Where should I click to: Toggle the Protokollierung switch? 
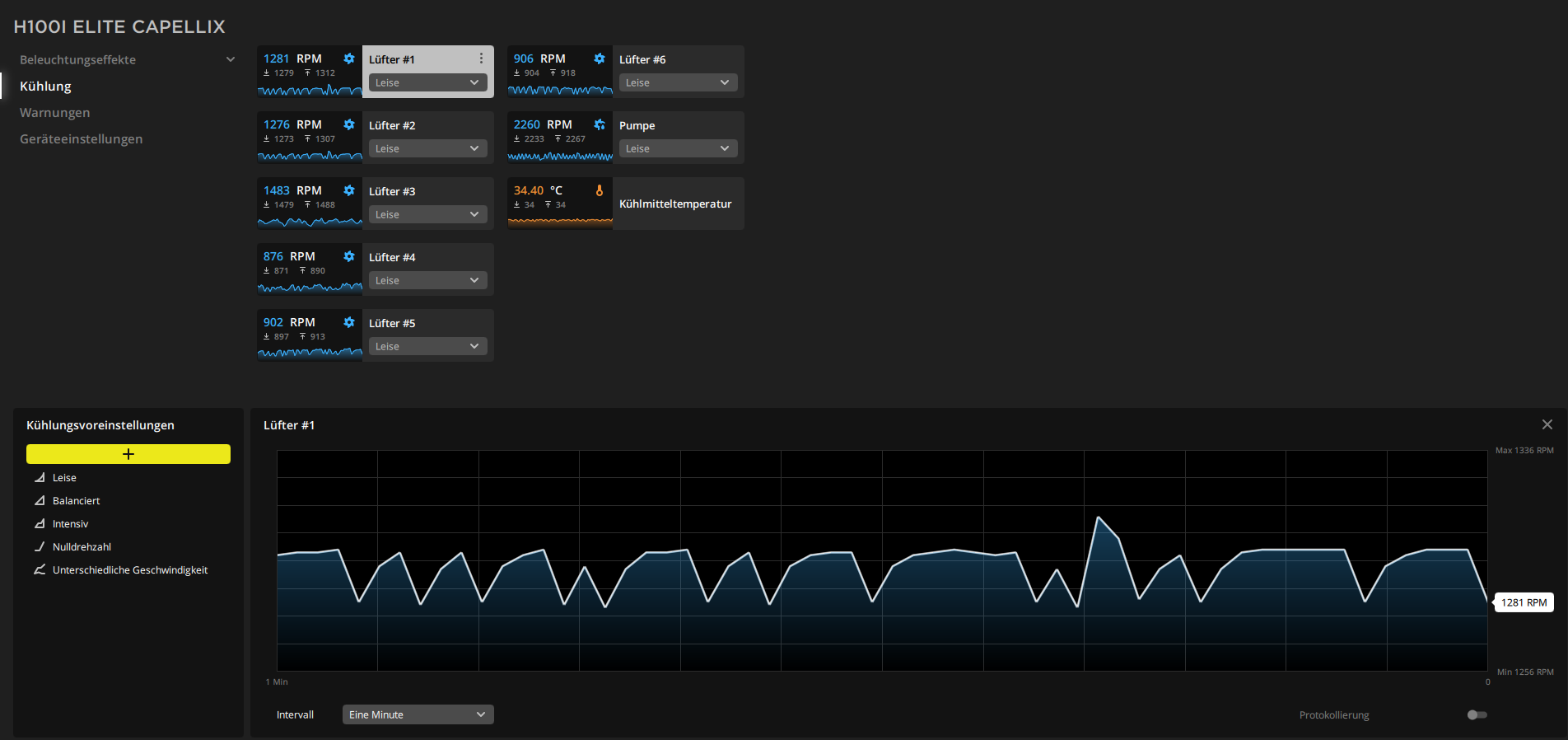click(x=1477, y=714)
